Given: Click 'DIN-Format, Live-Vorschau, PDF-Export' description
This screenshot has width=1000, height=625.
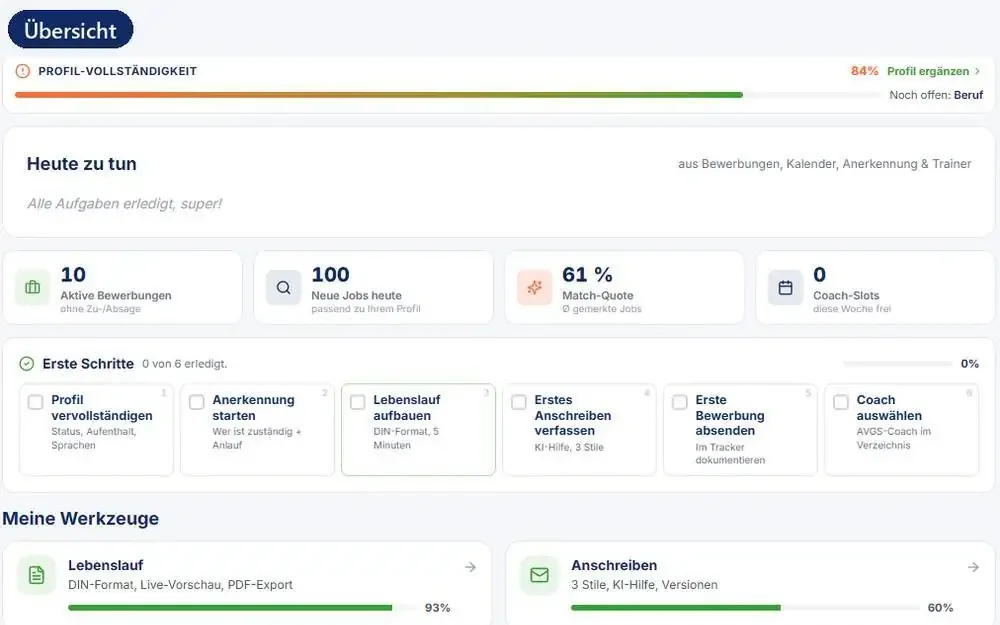Looking at the screenshot, I should (x=180, y=585).
